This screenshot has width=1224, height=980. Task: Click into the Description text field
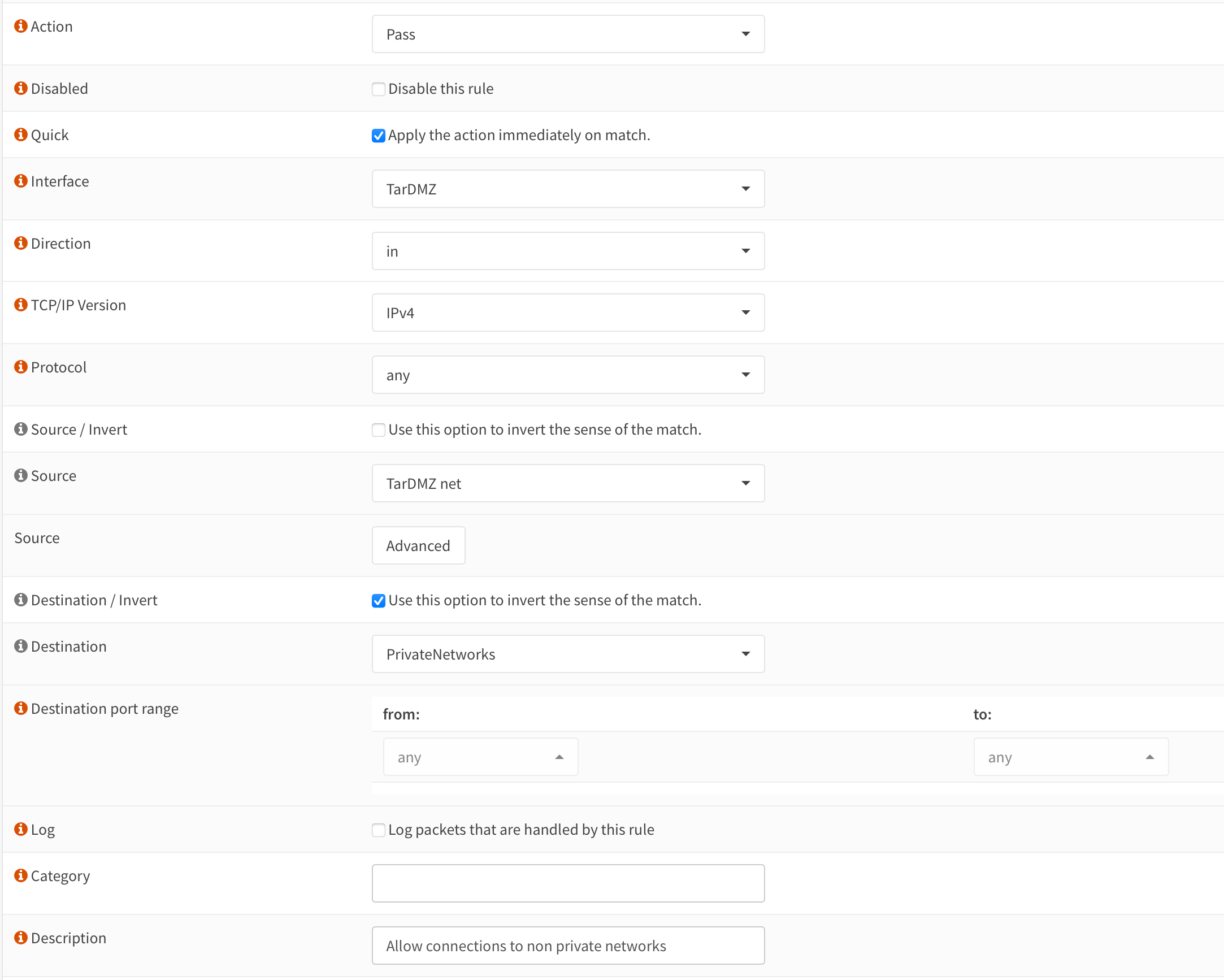point(568,946)
